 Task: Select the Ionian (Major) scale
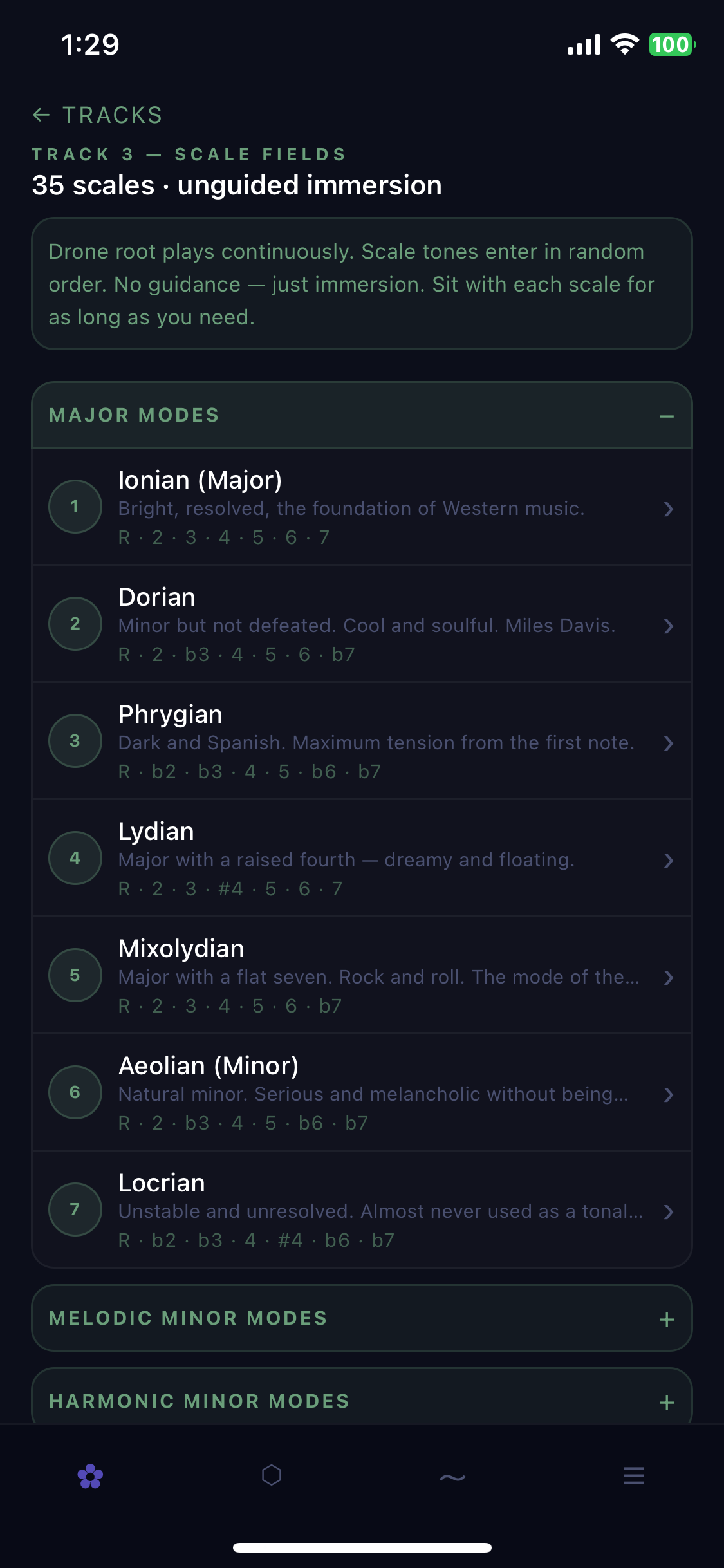200,480
